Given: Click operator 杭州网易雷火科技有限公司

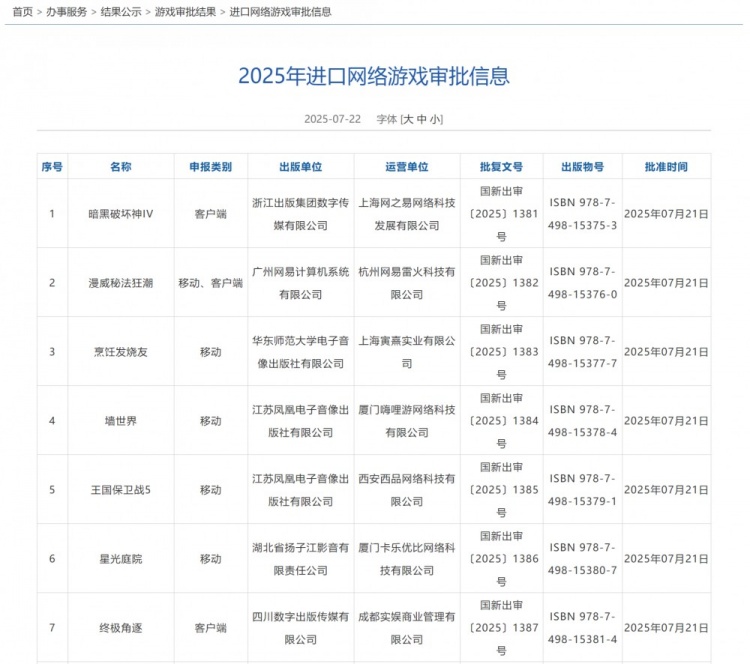Looking at the screenshot, I should click(407, 283).
